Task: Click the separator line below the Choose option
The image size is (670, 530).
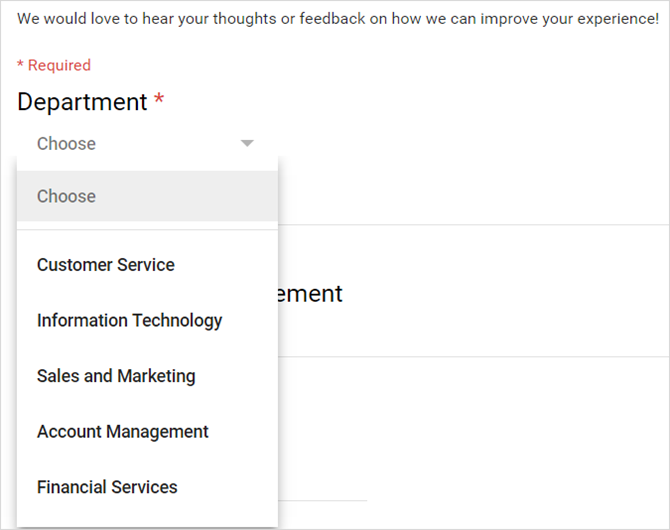Action: tap(147, 230)
